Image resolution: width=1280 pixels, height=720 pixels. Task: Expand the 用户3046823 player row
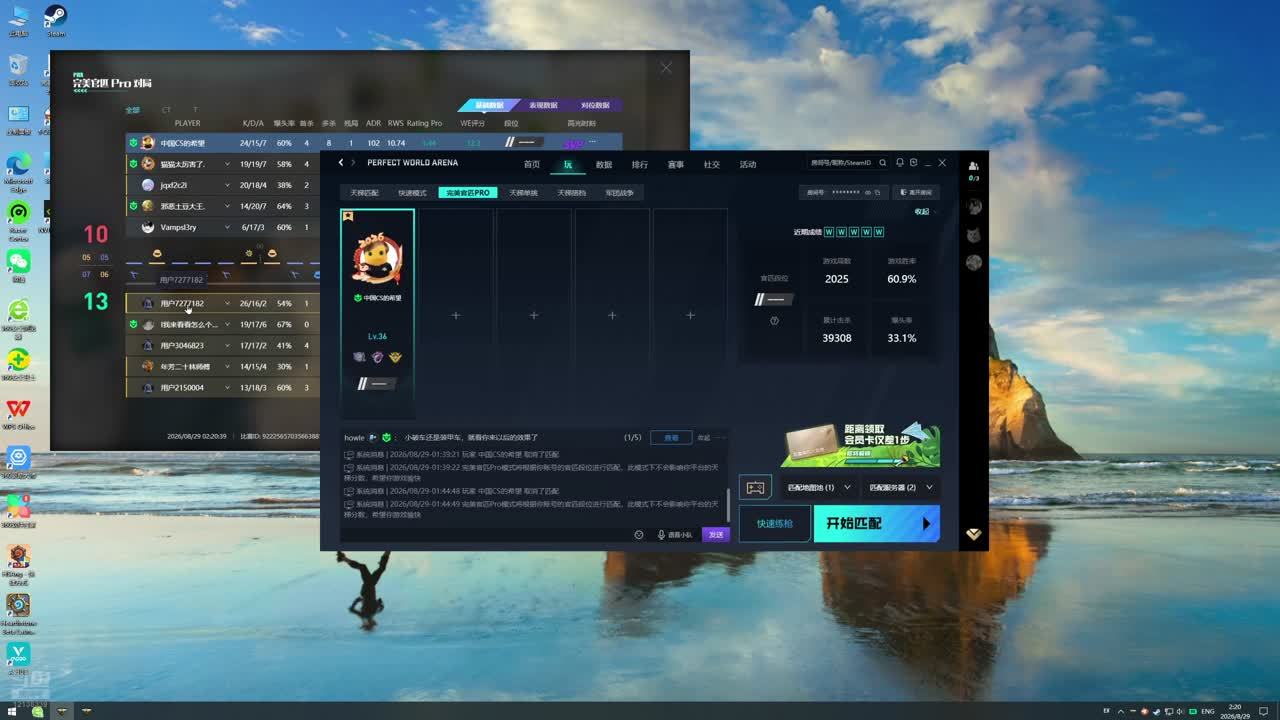pyautogui.click(x=227, y=345)
